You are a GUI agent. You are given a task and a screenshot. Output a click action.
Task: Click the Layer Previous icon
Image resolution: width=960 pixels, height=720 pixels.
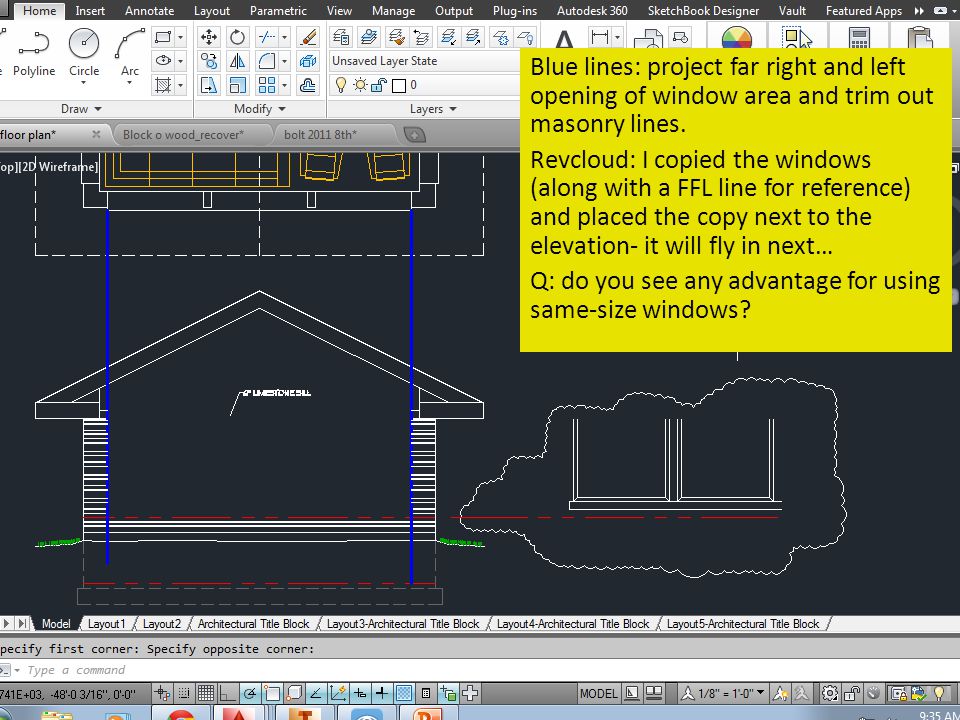[421, 37]
